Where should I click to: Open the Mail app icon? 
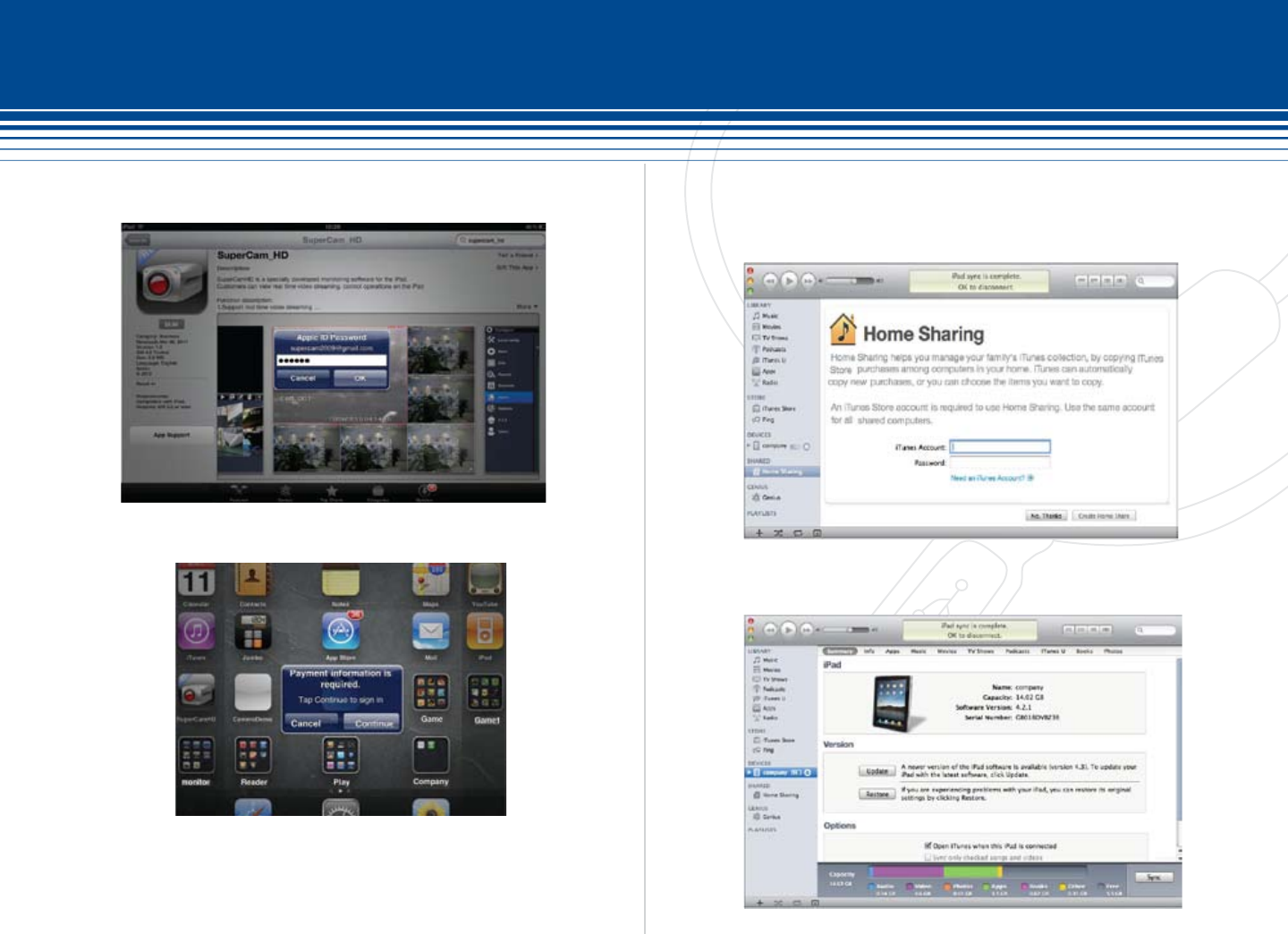point(430,632)
